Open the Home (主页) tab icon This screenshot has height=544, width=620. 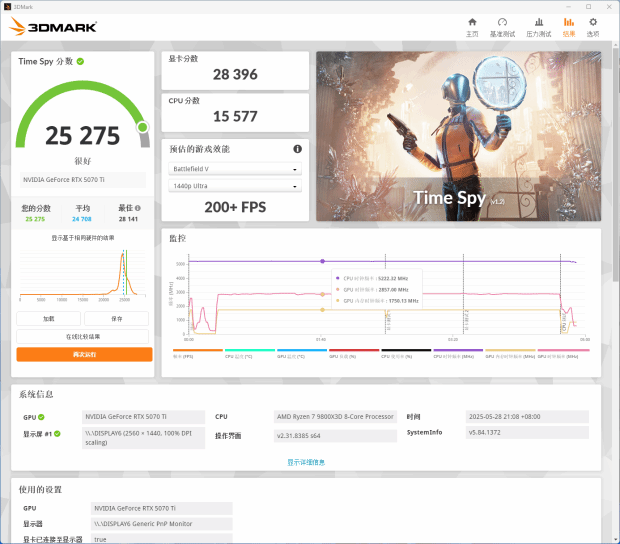[x=472, y=22]
